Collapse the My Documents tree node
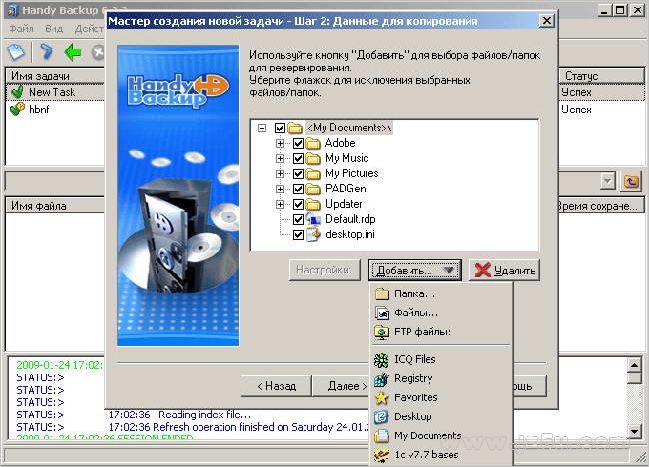 click(x=262, y=128)
